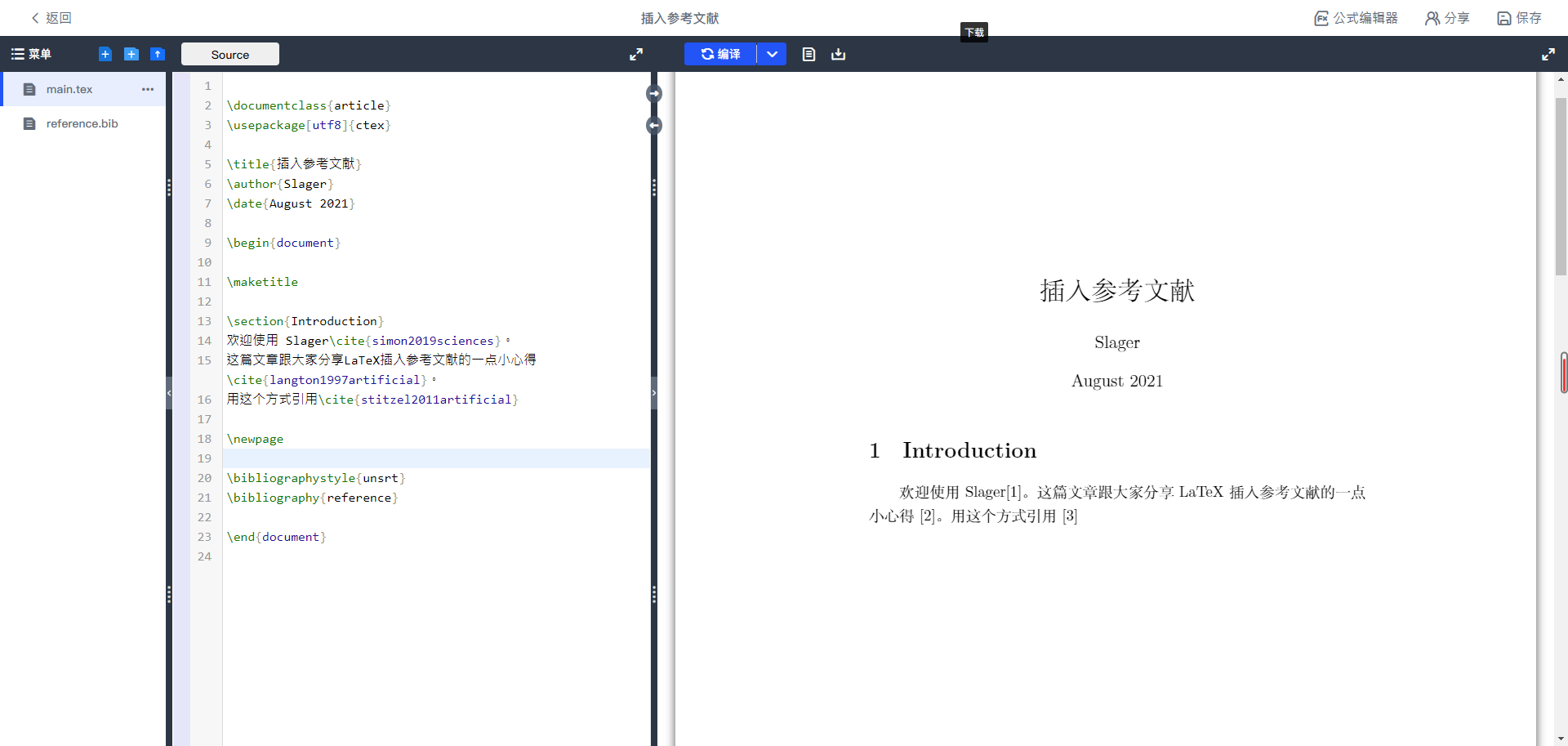Expand the editor to fullscreen view

[x=636, y=54]
